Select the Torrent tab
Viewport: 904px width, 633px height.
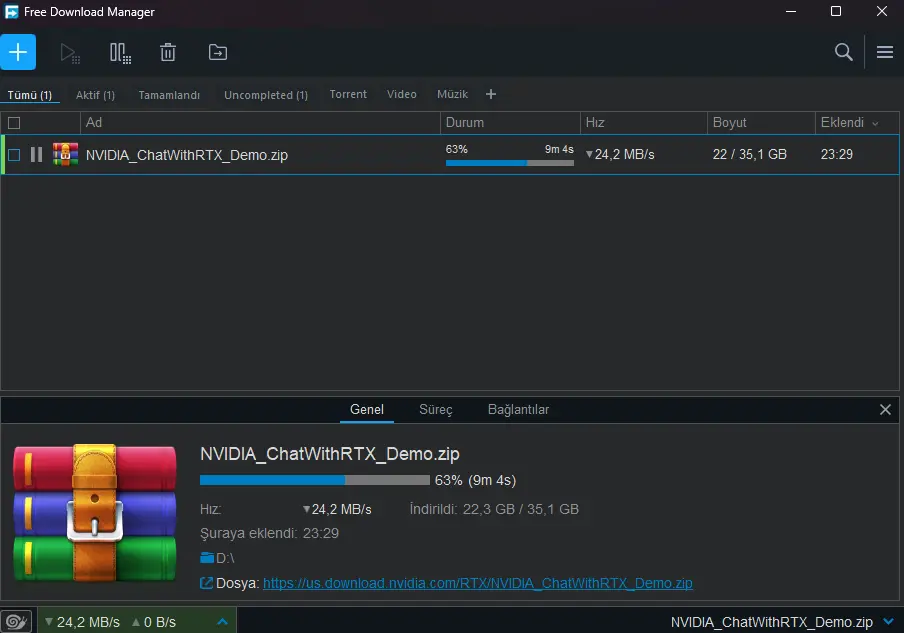click(348, 95)
